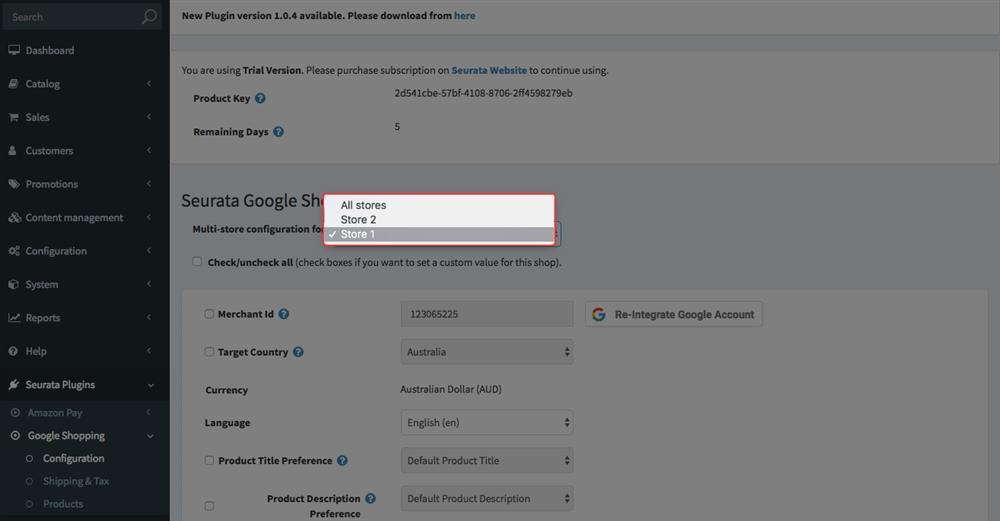Toggle the Check/uncheck all checkbox
The width and height of the screenshot is (1000, 521).
pyautogui.click(x=197, y=261)
